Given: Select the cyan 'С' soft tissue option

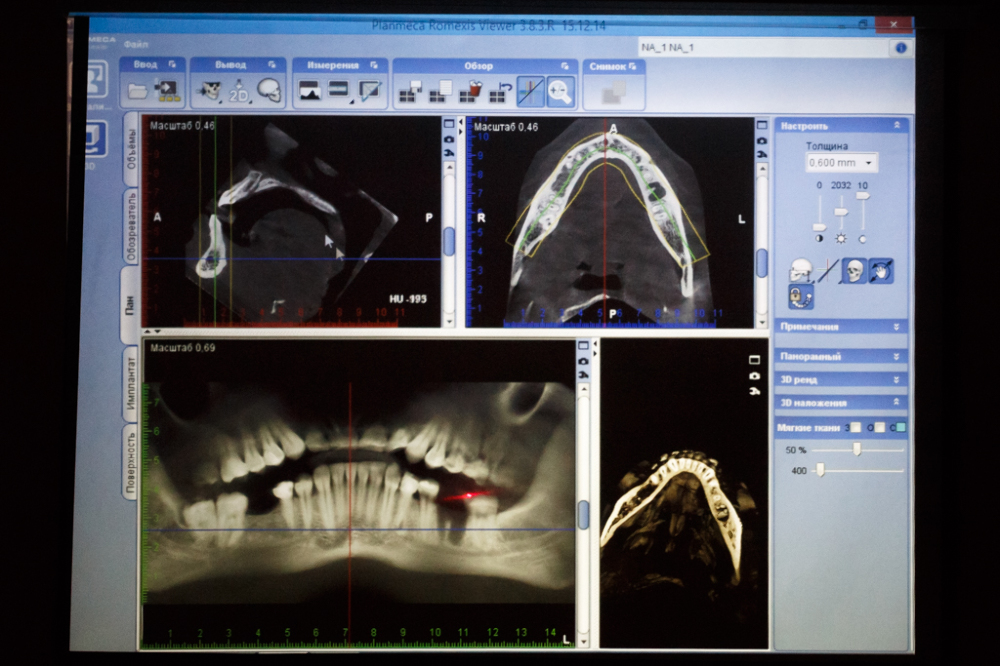Looking at the screenshot, I should pos(900,428).
